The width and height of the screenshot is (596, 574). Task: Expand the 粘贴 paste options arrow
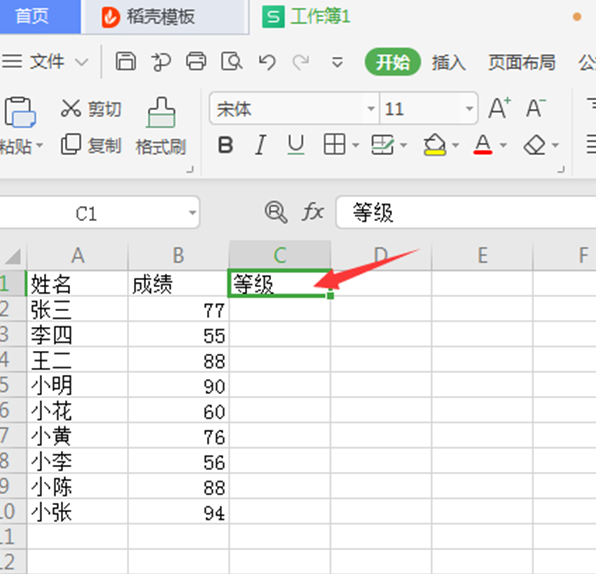[40, 146]
